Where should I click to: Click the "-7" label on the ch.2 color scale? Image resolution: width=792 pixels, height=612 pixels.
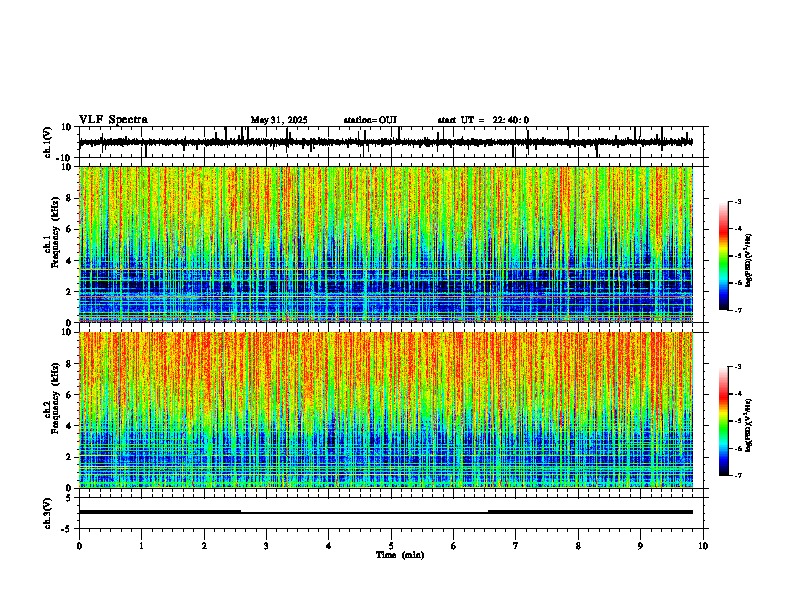(737, 476)
